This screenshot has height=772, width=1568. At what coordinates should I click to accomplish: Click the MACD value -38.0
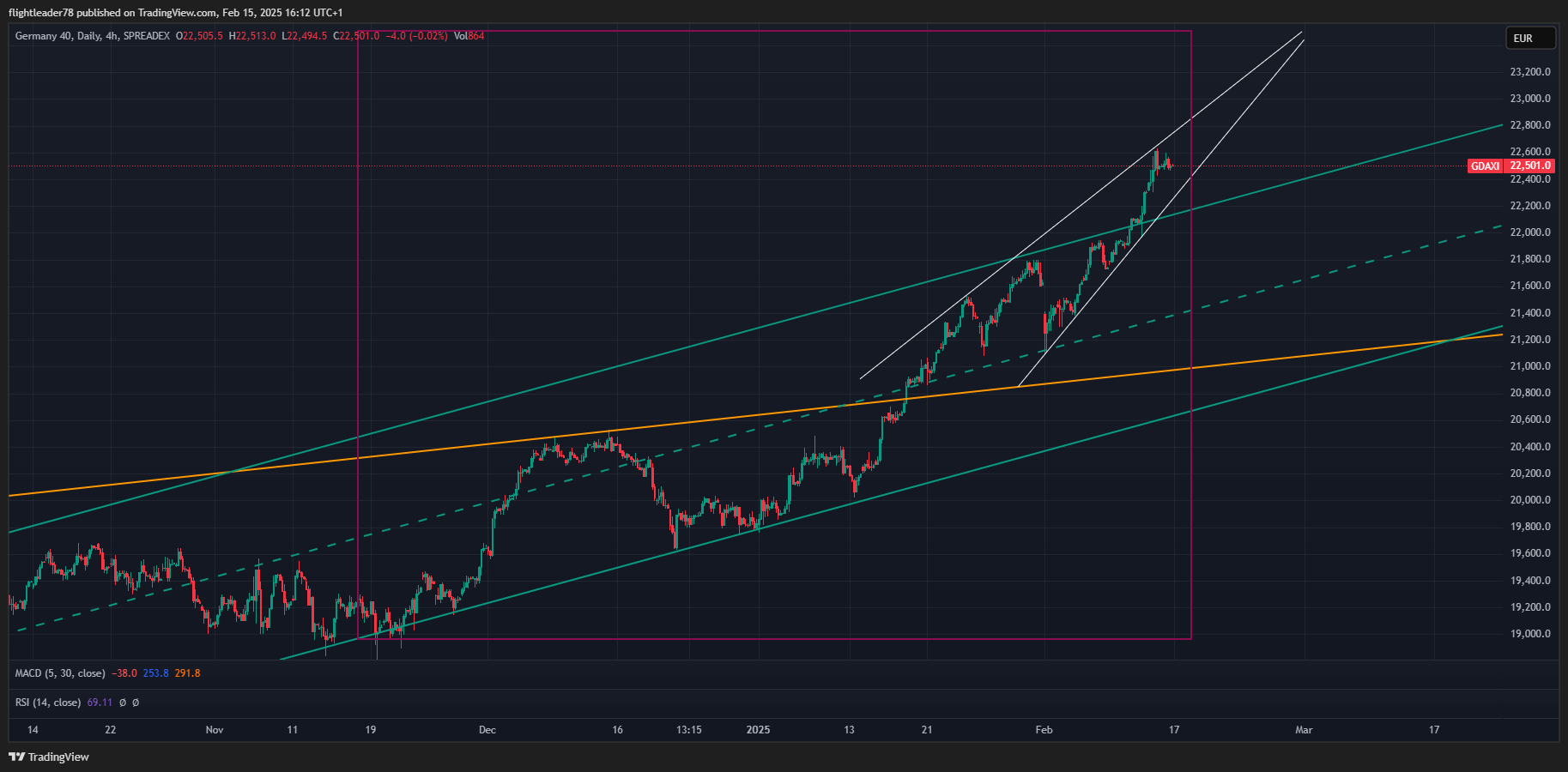[124, 673]
